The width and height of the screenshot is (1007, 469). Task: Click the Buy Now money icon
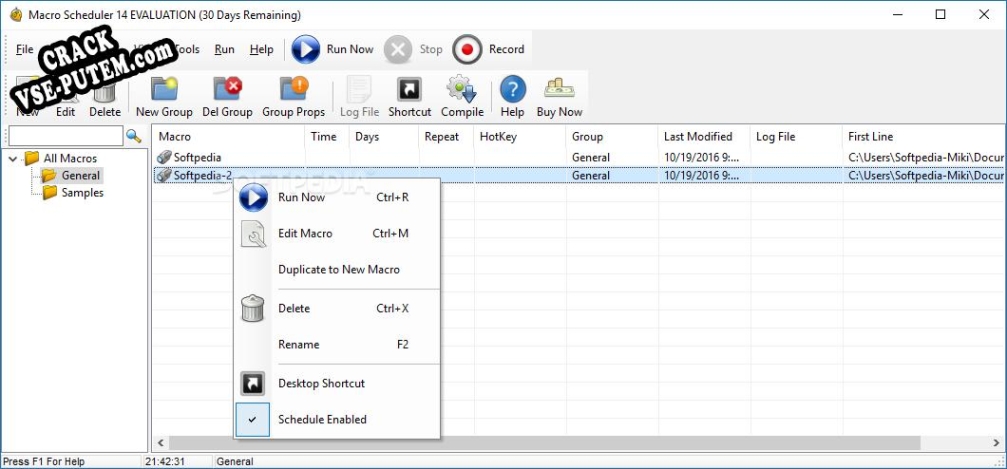pyautogui.click(x=559, y=88)
